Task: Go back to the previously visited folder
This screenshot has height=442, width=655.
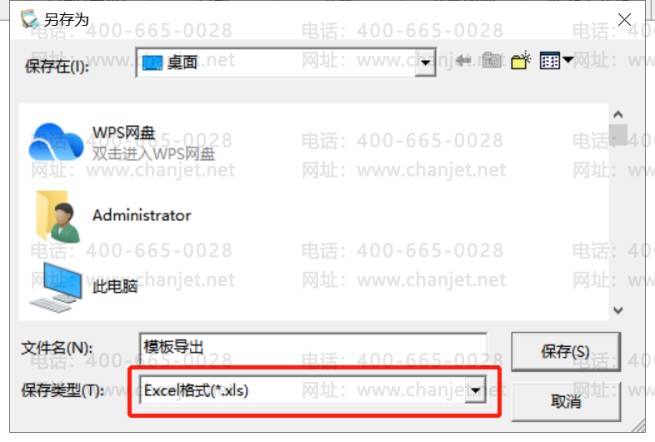Action: (x=463, y=61)
